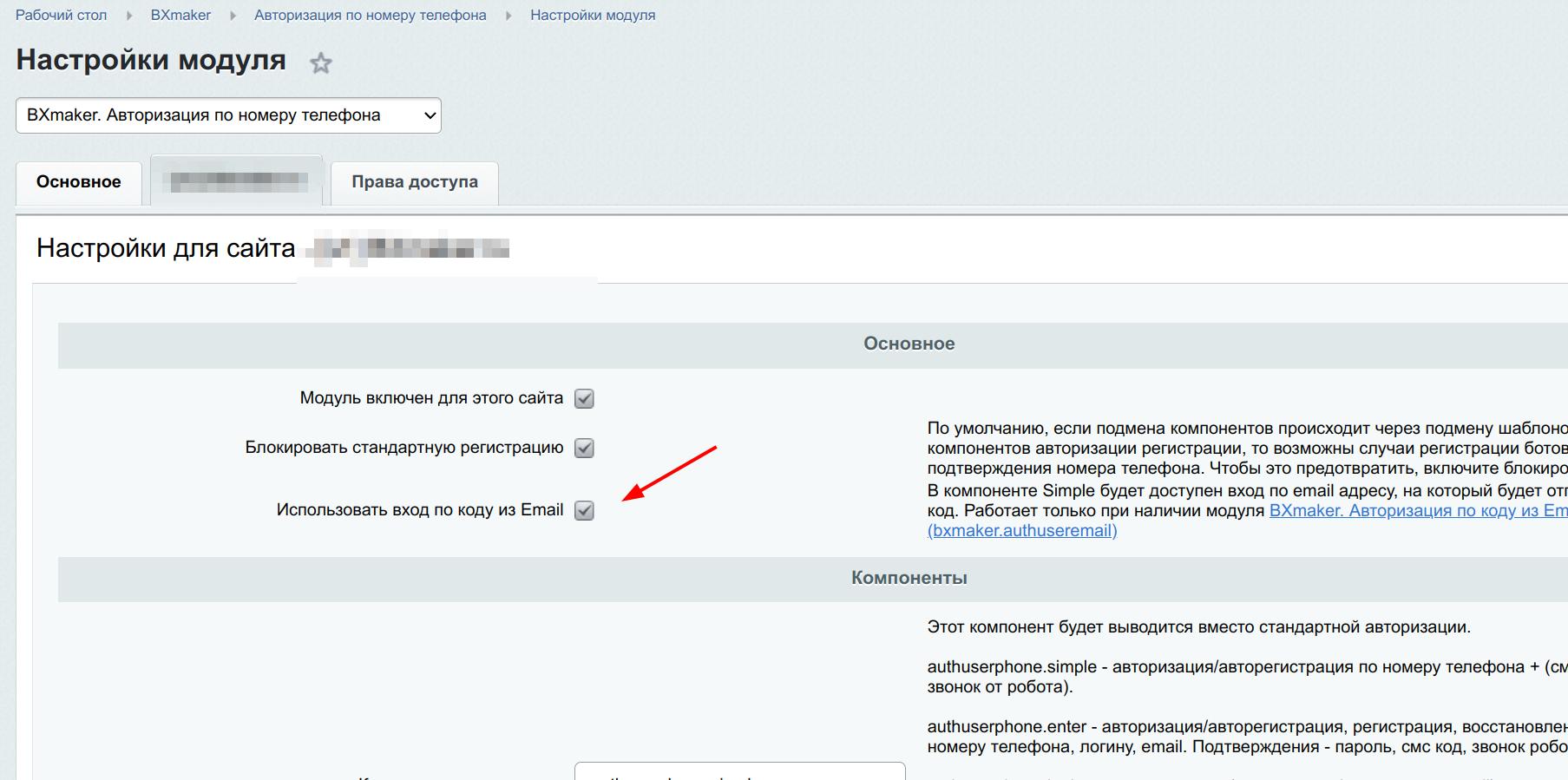Screen dimensions: 1568x780
Task: Add page to favorites with star icon
Action: pyautogui.click(x=321, y=63)
